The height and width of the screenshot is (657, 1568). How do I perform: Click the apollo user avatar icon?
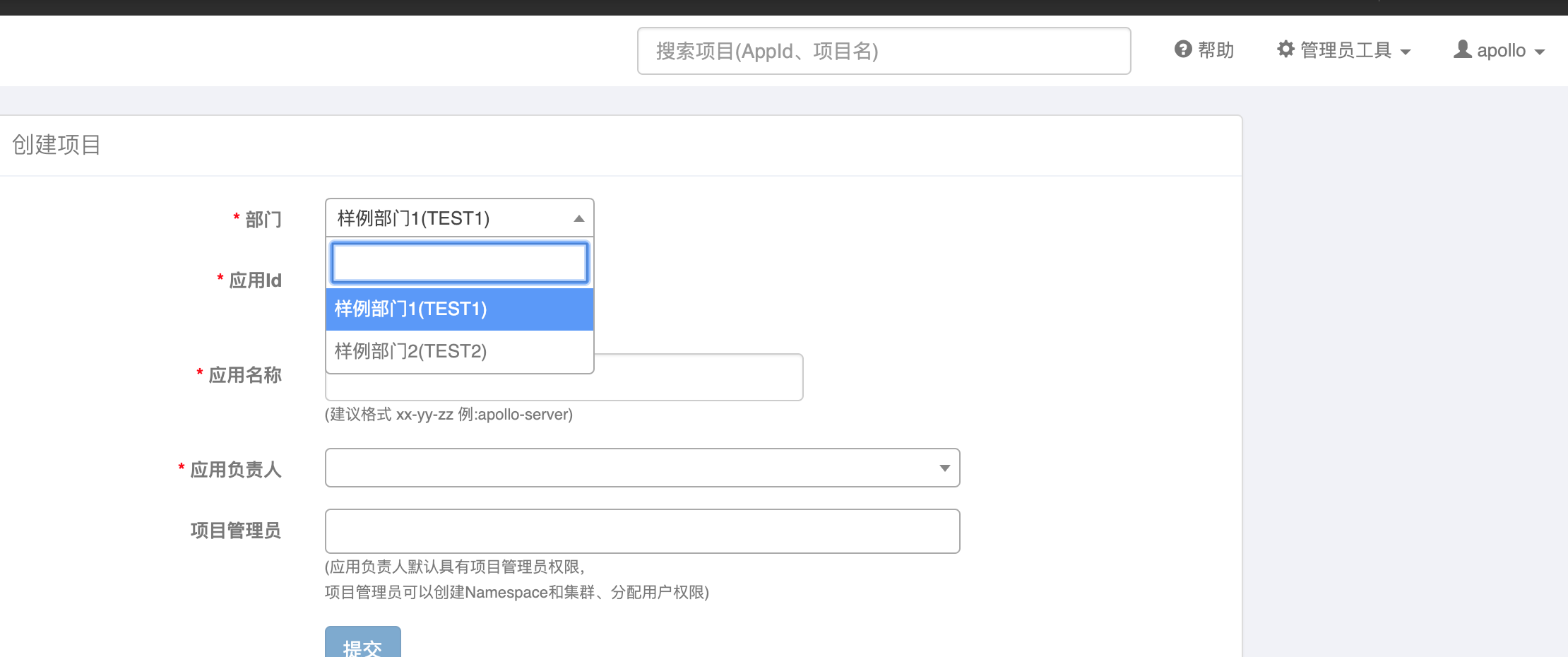[x=1462, y=49]
